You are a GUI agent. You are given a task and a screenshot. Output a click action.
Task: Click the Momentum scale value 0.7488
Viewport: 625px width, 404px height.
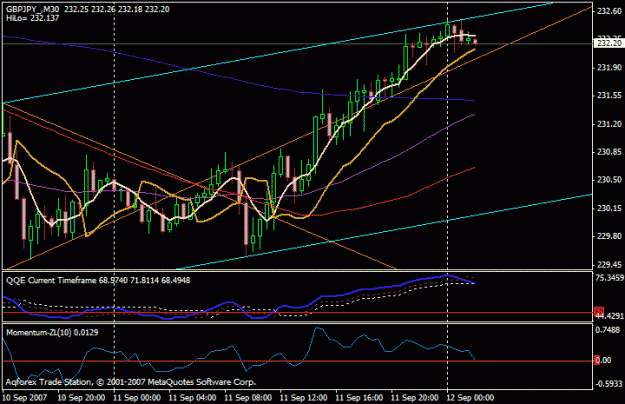(608, 330)
